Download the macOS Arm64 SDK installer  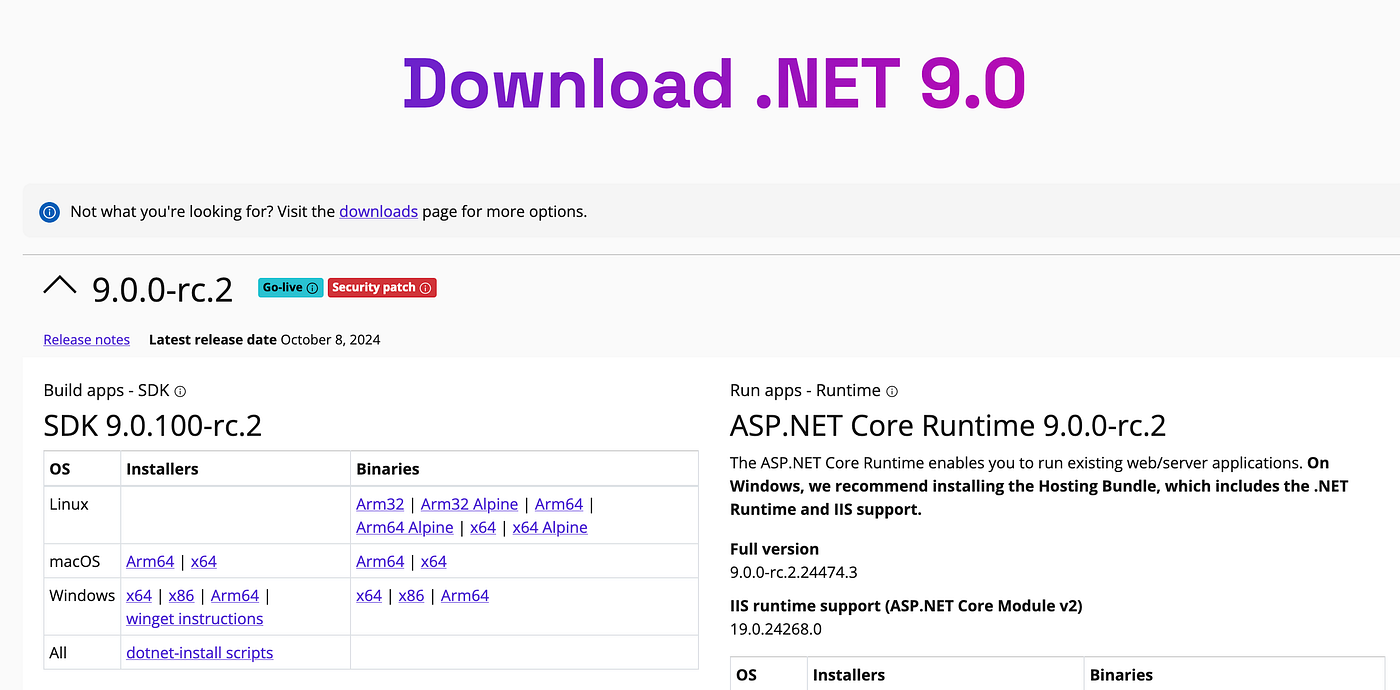pyautogui.click(x=150, y=562)
